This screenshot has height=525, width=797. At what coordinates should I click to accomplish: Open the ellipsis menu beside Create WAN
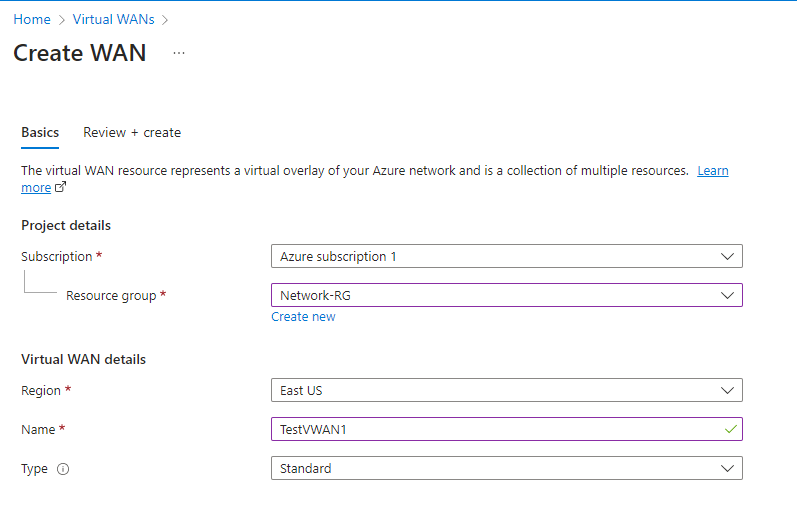pos(179,53)
